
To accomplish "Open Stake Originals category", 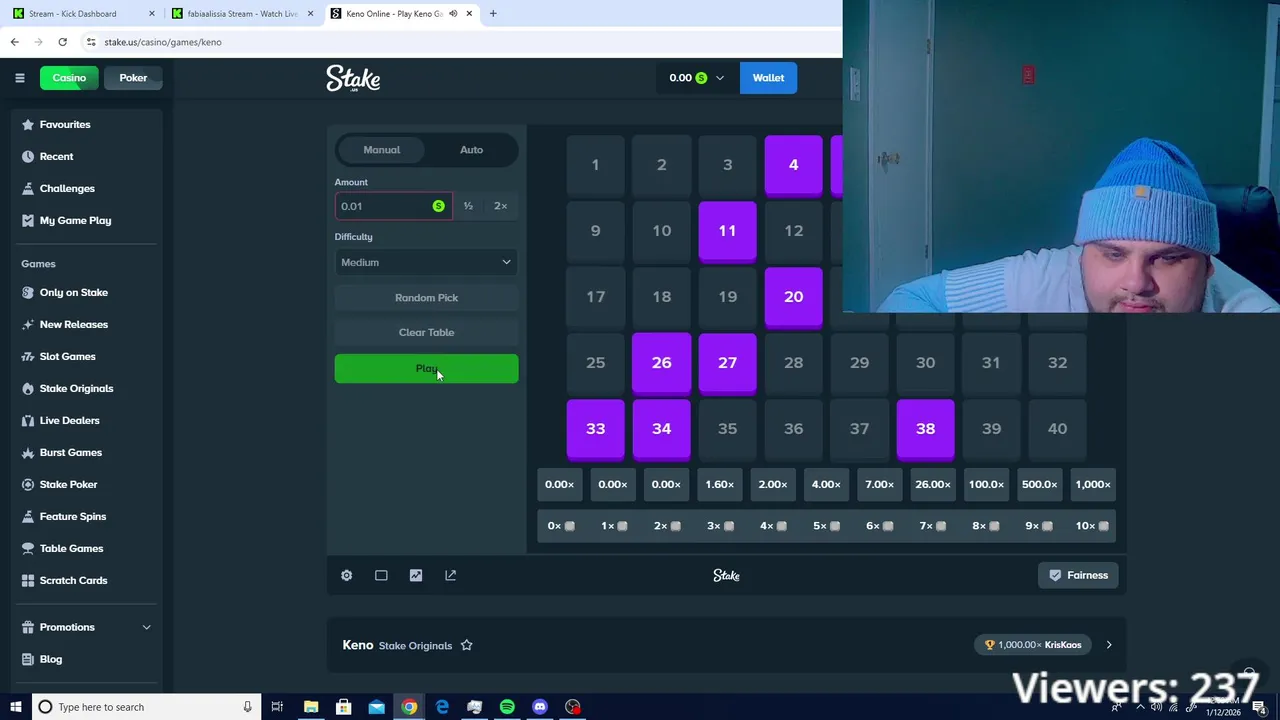I will point(76,388).
